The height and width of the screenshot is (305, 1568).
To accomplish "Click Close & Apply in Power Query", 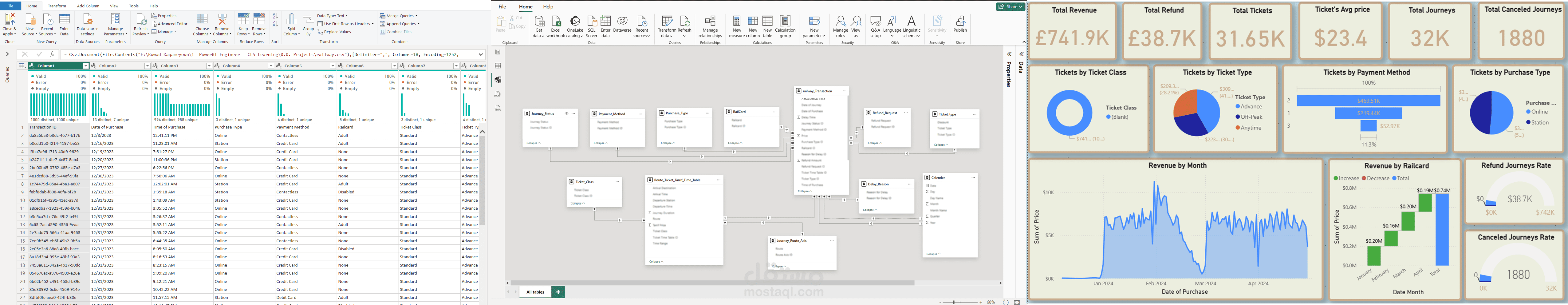I will point(10,24).
